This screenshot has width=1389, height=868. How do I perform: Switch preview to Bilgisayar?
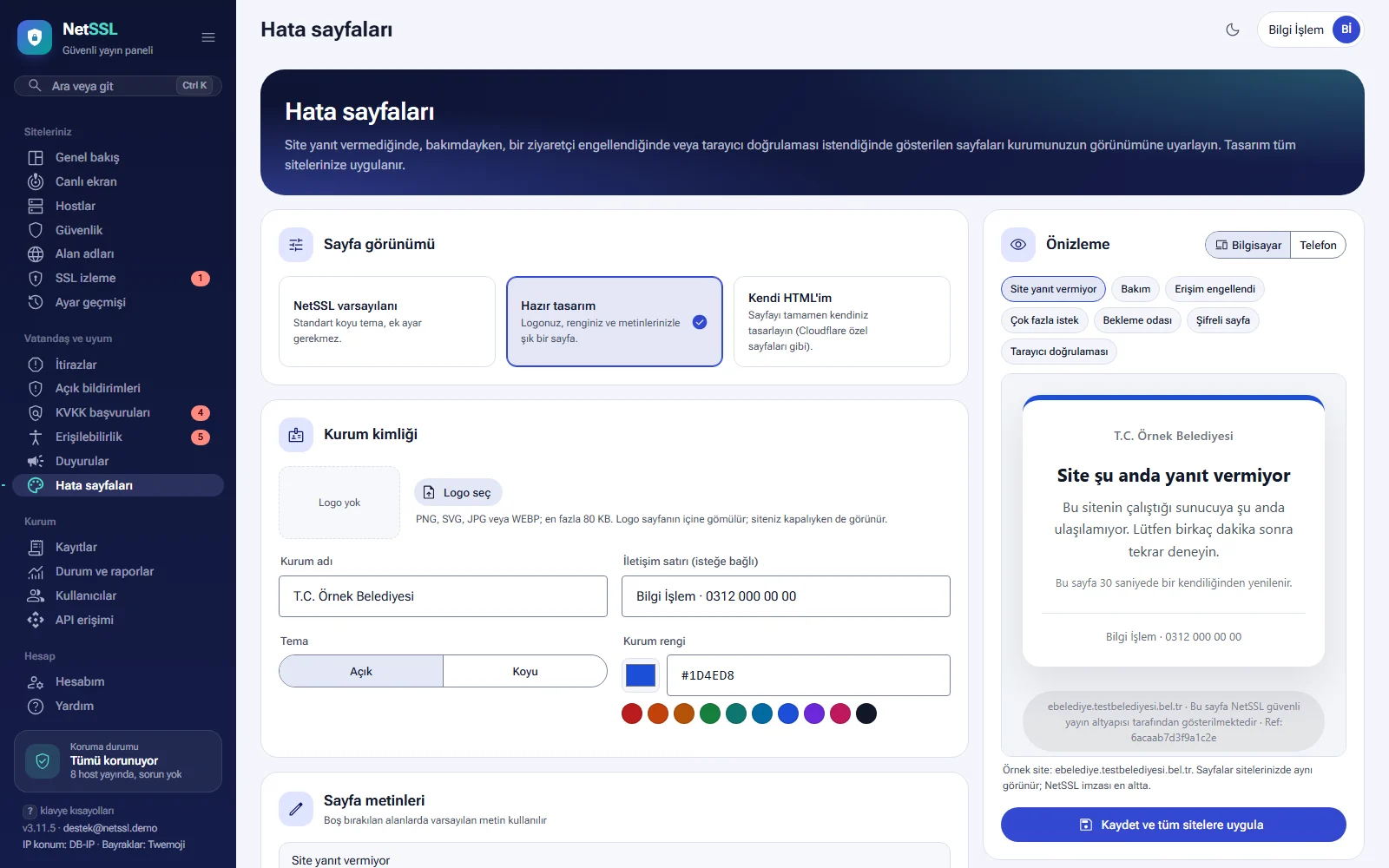pyautogui.click(x=1248, y=245)
